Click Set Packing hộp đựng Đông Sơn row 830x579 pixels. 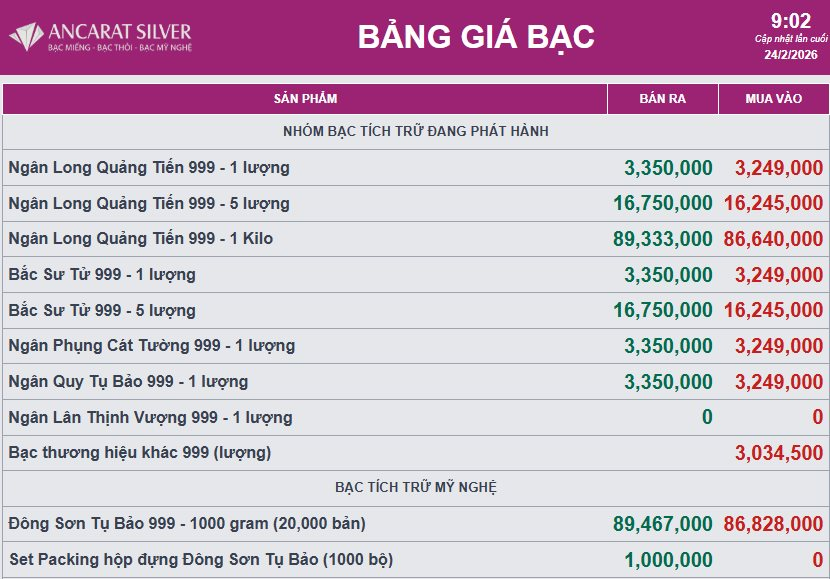pyautogui.click(x=201, y=560)
